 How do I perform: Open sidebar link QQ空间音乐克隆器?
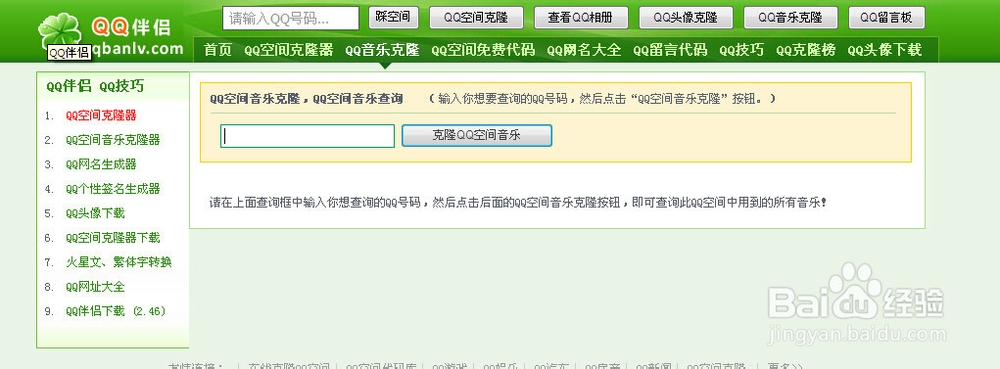(113, 140)
